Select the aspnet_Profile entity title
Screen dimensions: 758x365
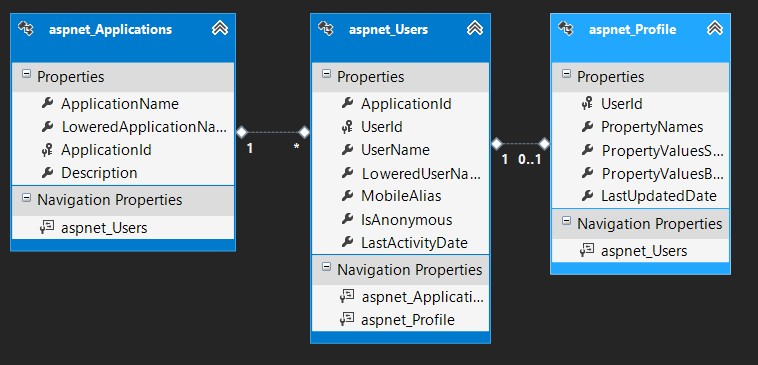pyautogui.click(x=632, y=29)
